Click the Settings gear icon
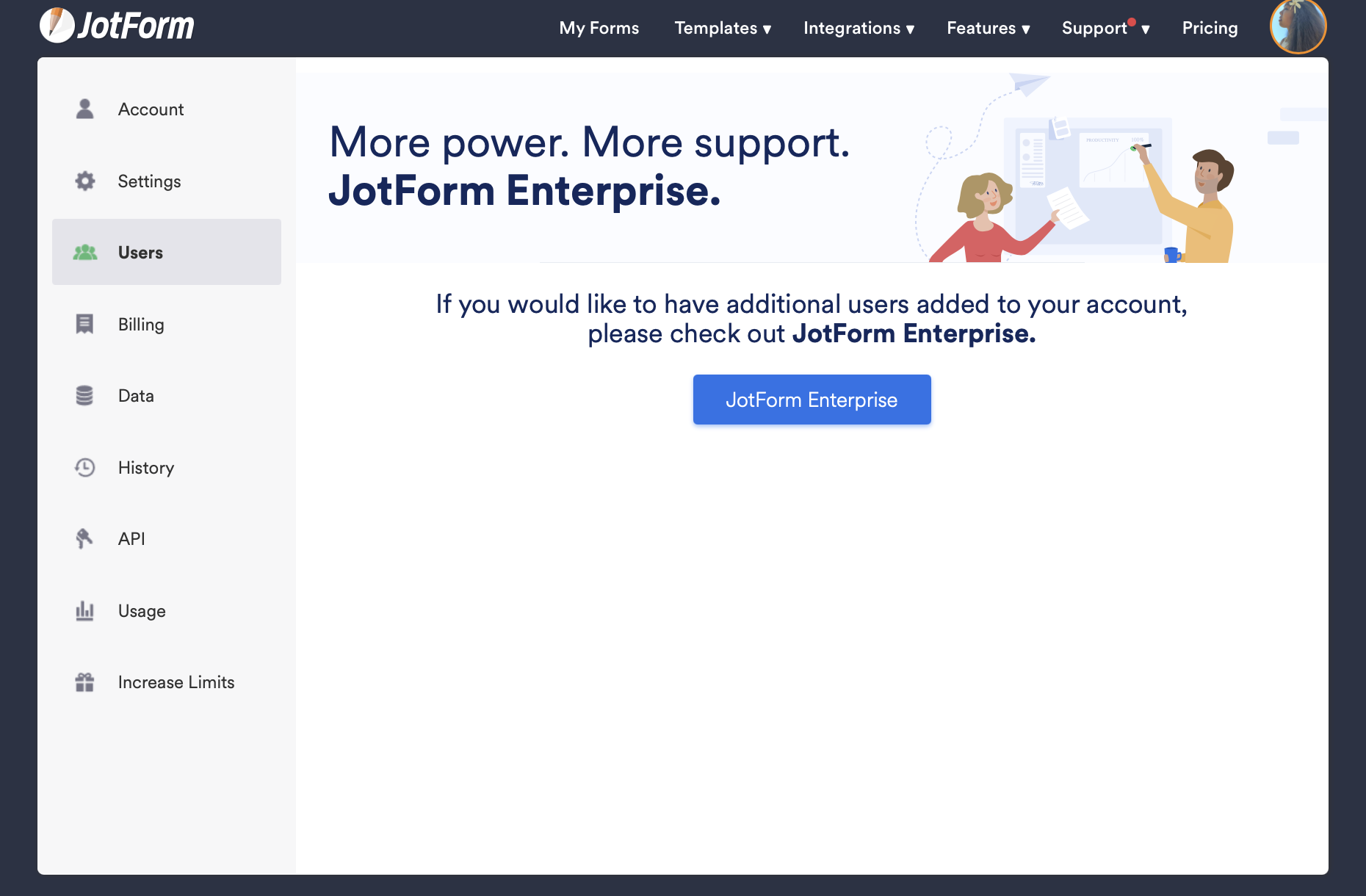 coord(84,181)
